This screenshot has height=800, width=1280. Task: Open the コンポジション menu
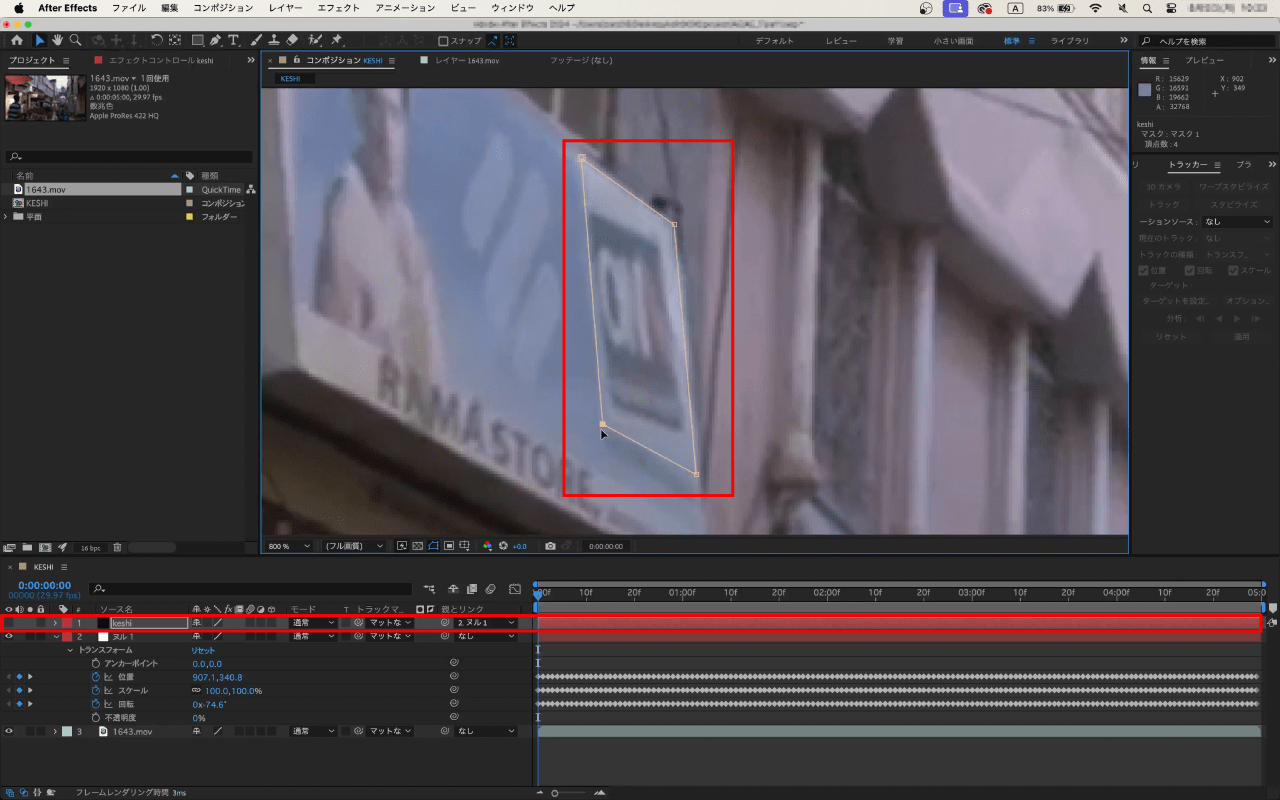click(x=223, y=8)
